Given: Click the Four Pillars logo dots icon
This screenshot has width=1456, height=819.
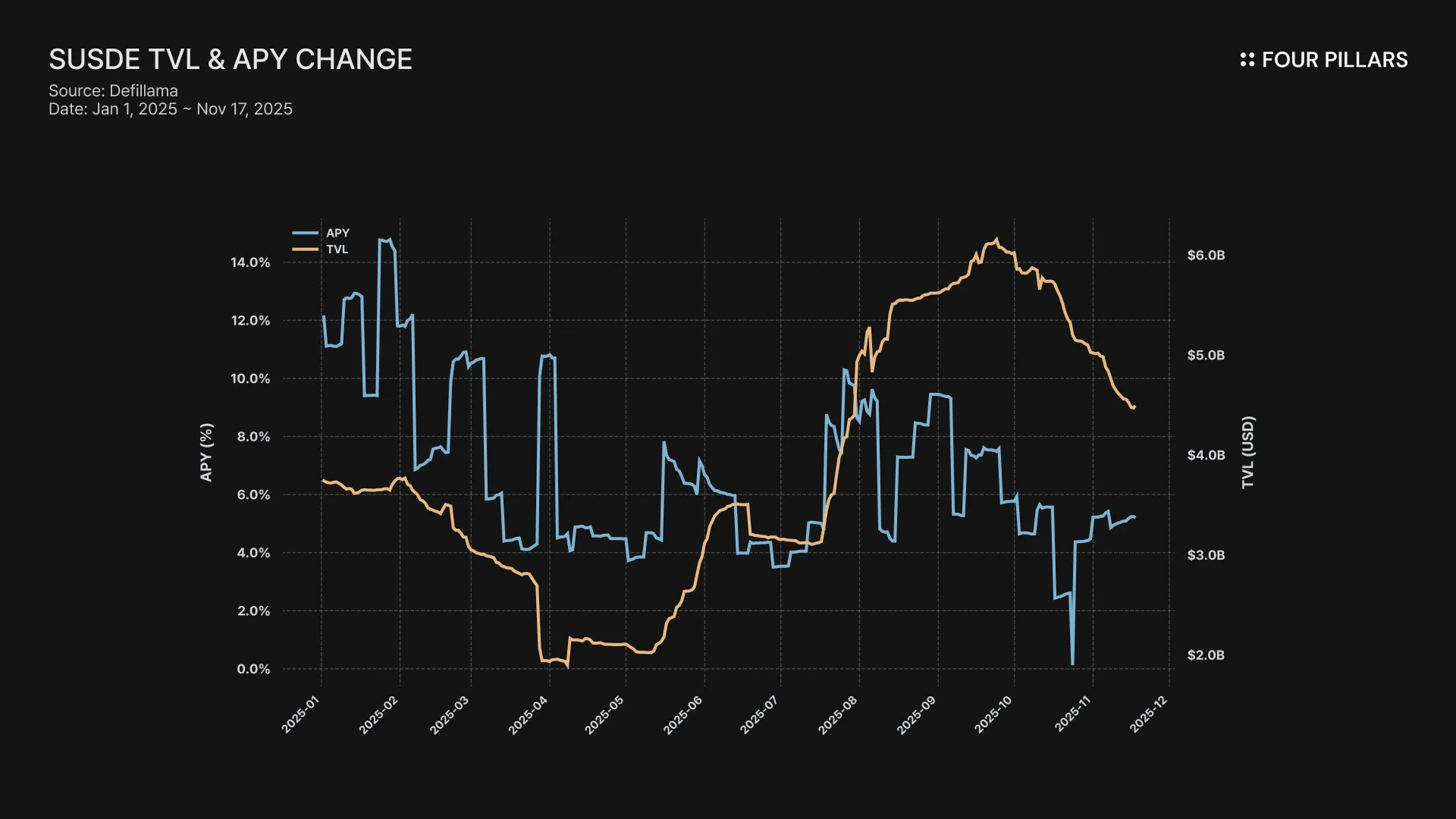Looking at the screenshot, I should pos(1247,60).
